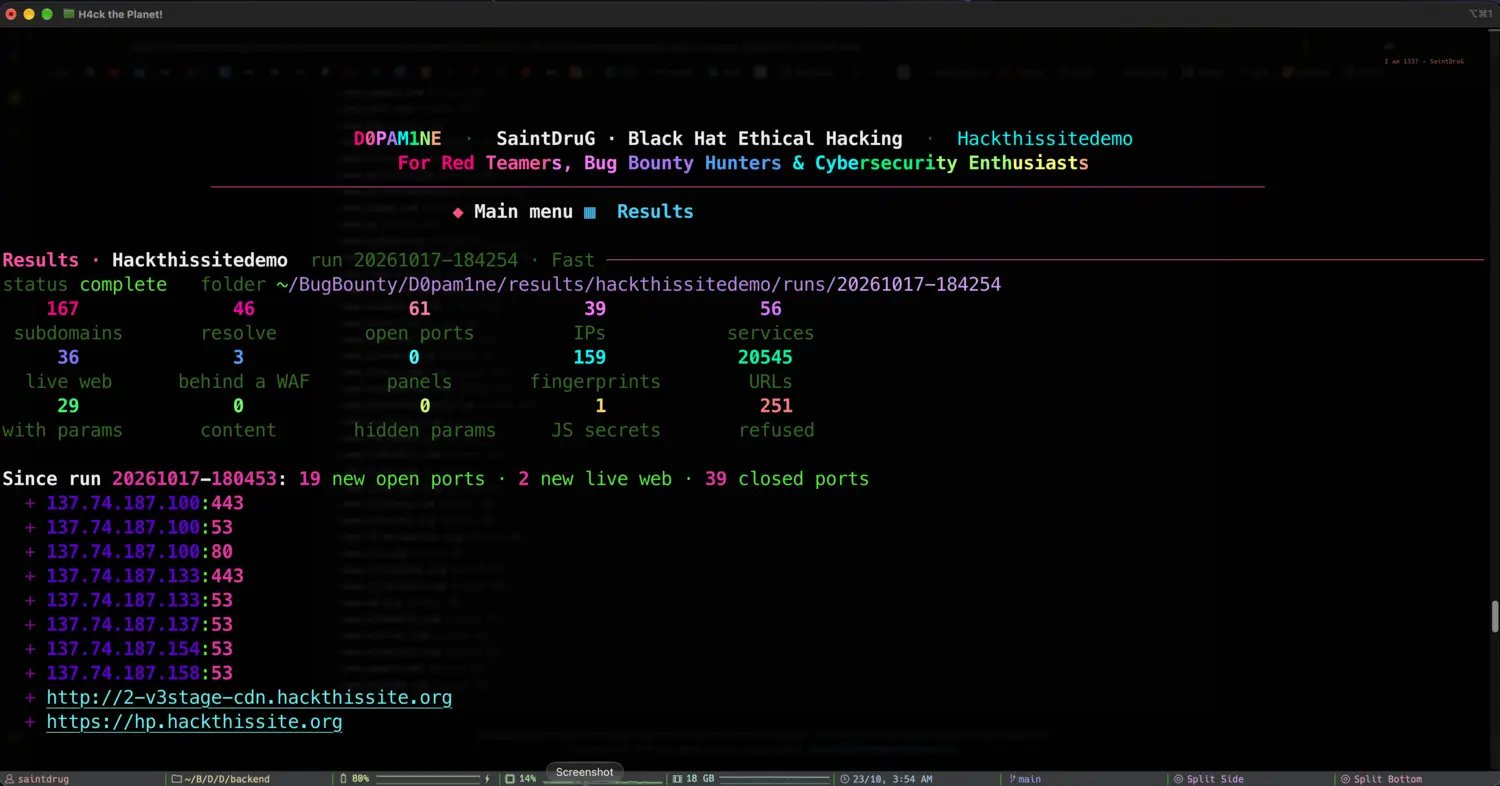Screen dimensions: 1500x786
Task: Click the 1 JS secrets count
Action: tap(601, 406)
